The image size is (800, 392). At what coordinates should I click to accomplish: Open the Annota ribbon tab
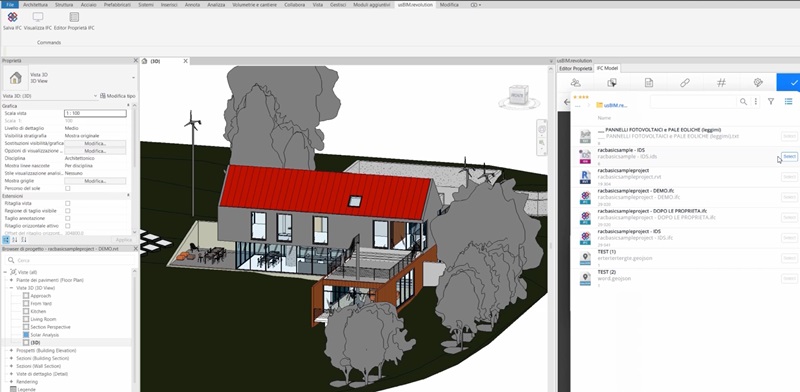tap(192, 5)
